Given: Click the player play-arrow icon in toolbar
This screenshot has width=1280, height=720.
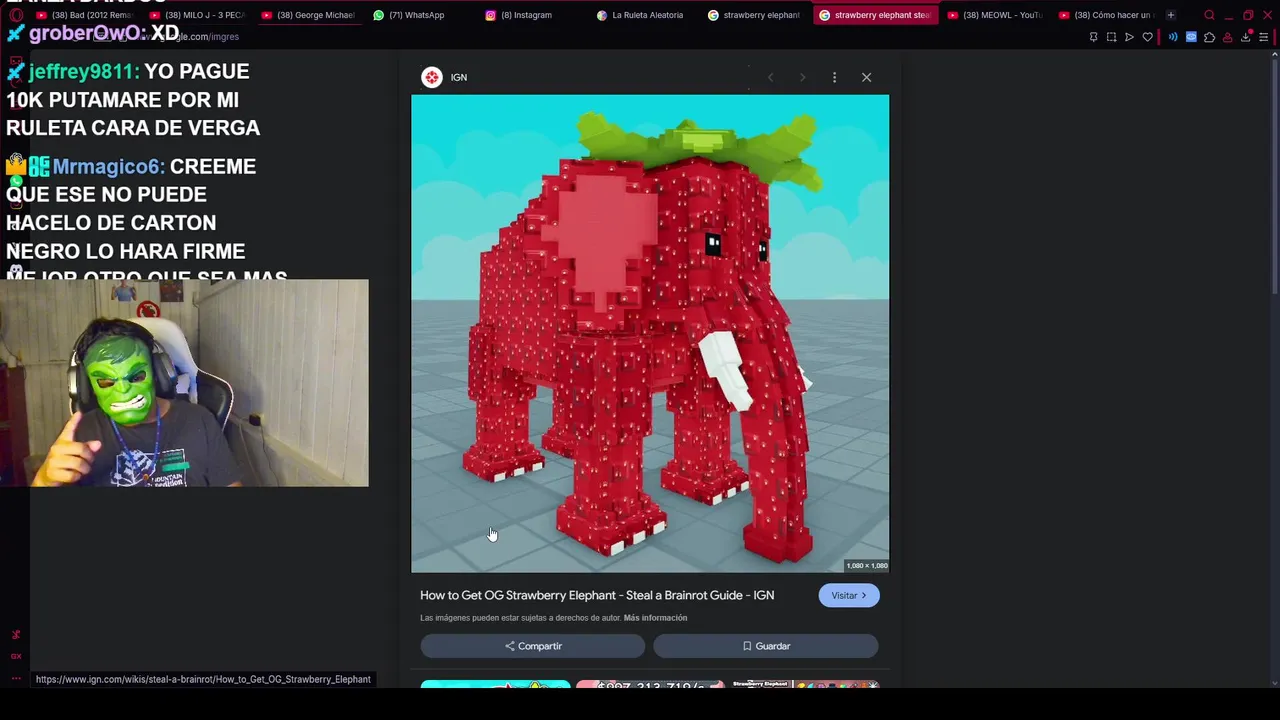Looking at the screenshot, I should pos(1129,37).
